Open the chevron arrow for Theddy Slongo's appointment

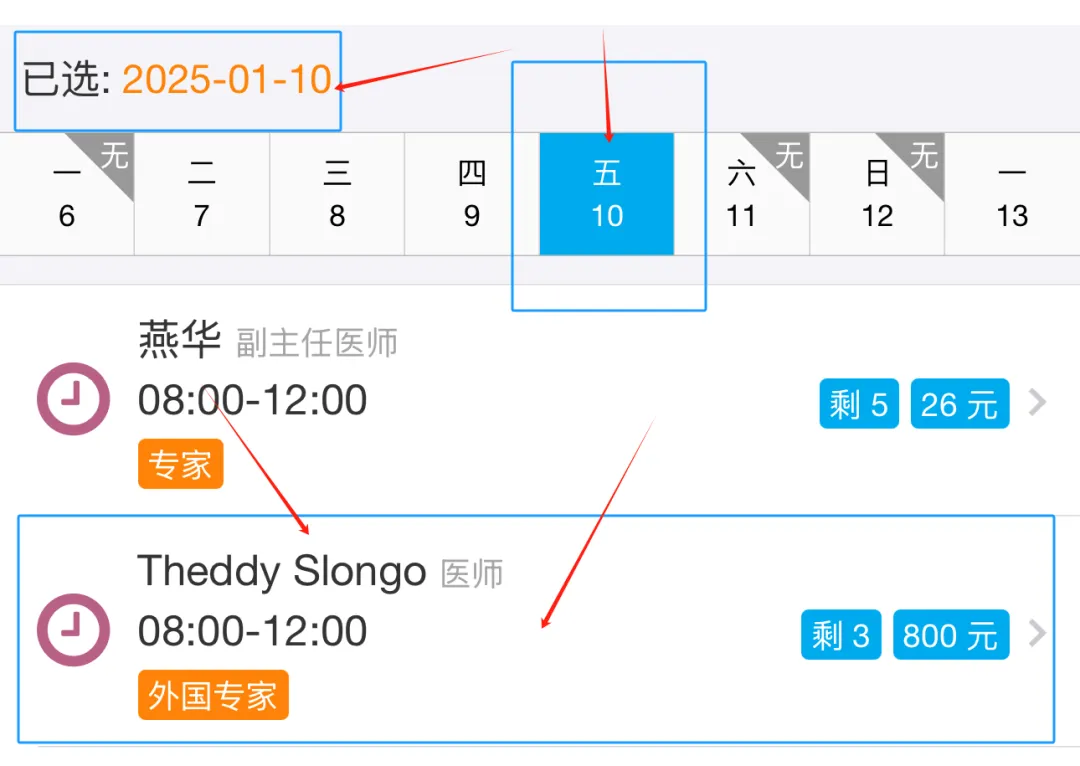coord(1037,633)
